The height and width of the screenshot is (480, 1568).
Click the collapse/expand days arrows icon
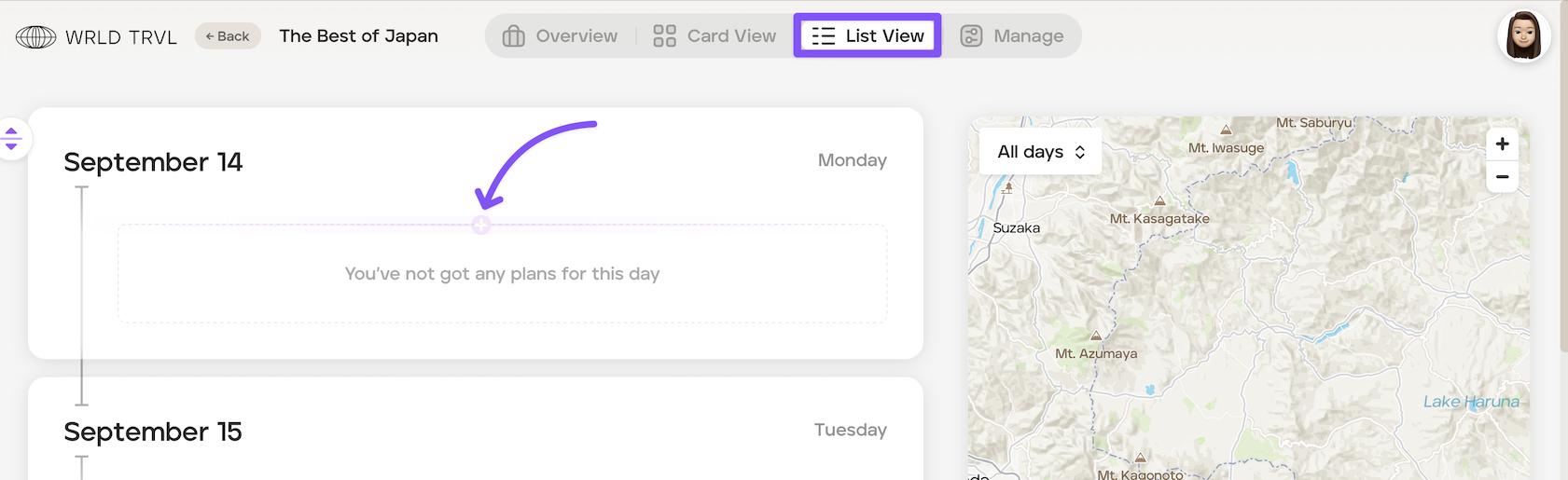click(x=11, y=138)
